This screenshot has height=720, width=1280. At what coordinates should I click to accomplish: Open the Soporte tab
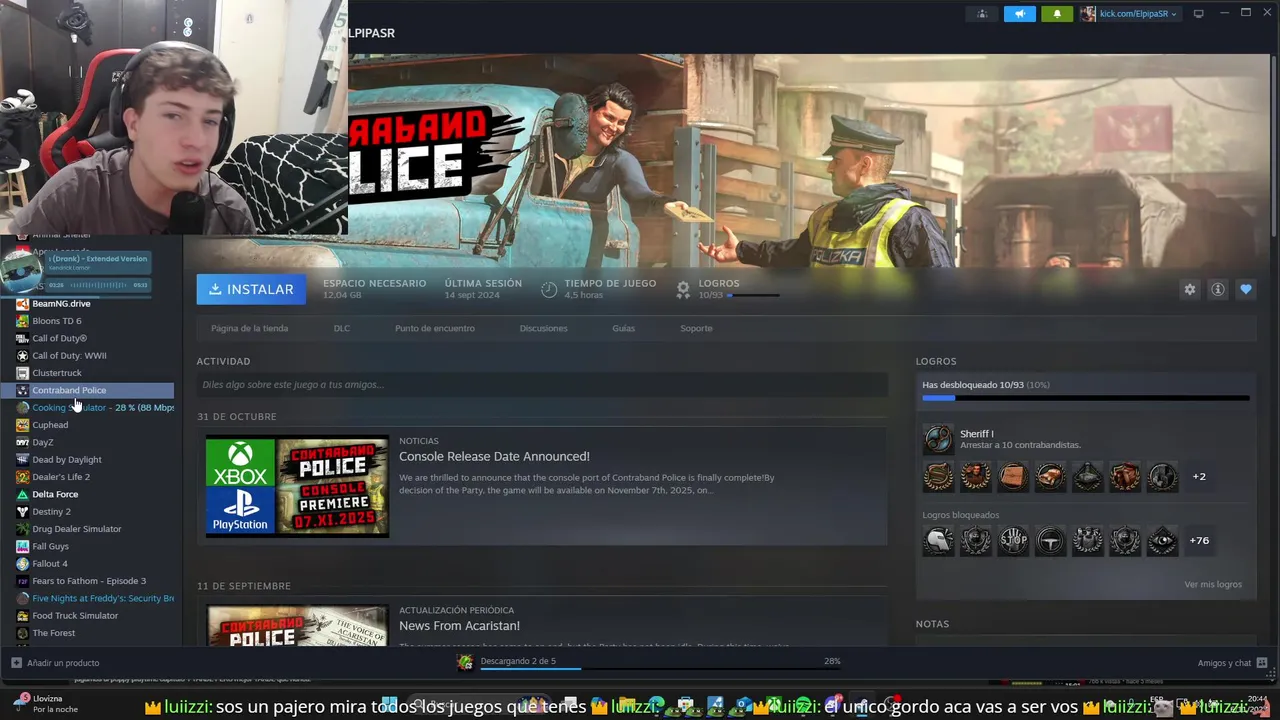[x=696, y=328]
